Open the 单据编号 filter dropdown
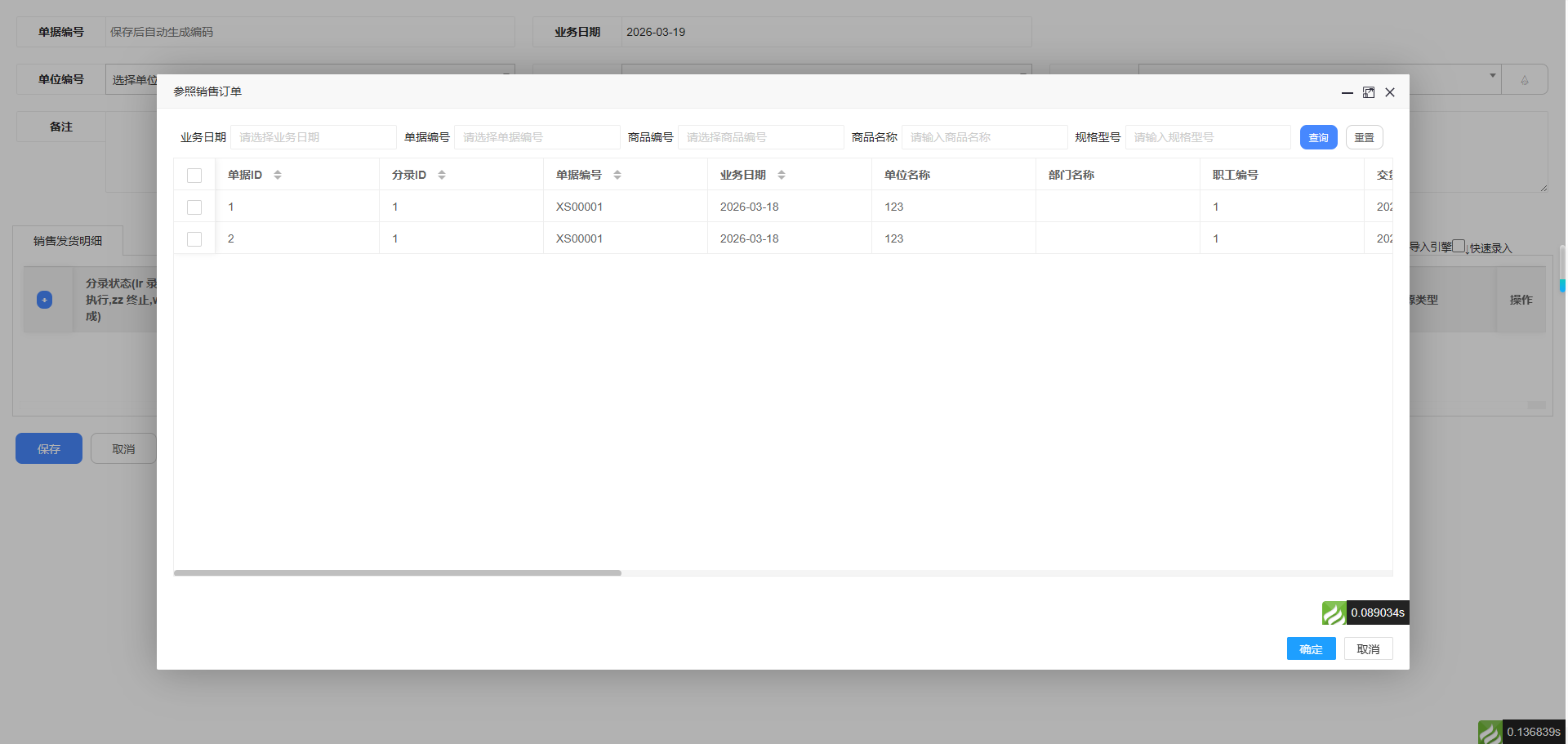 [x=537, y=137]
